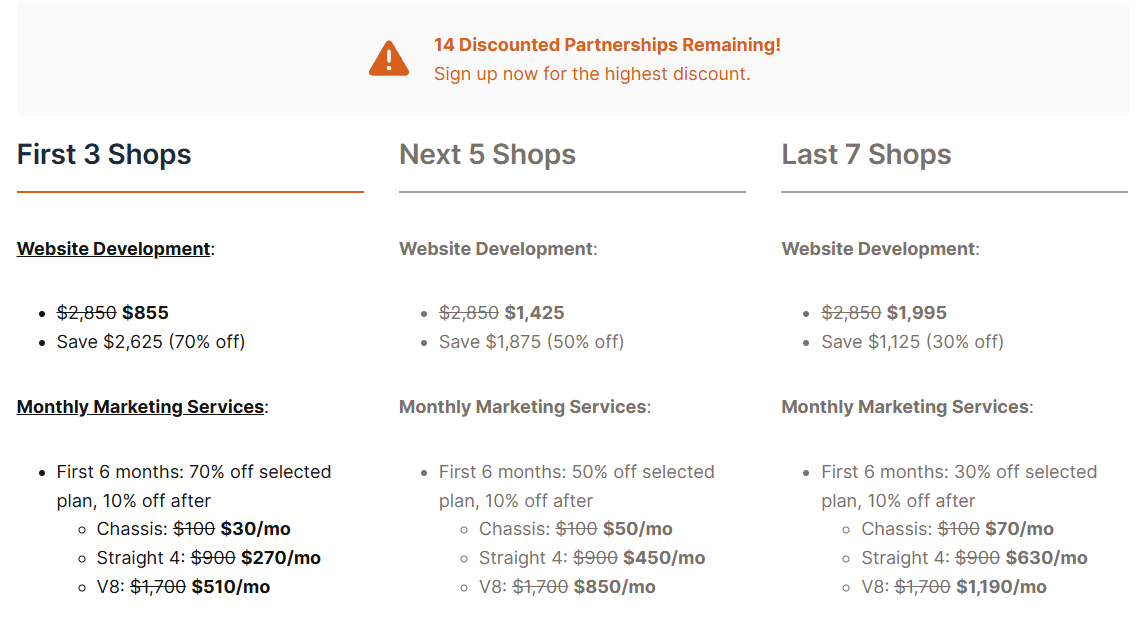The image size is (1141, 626).
Task: Click the 'Save $1,875 (50% off)' text
Action: (x=531, y=342)
